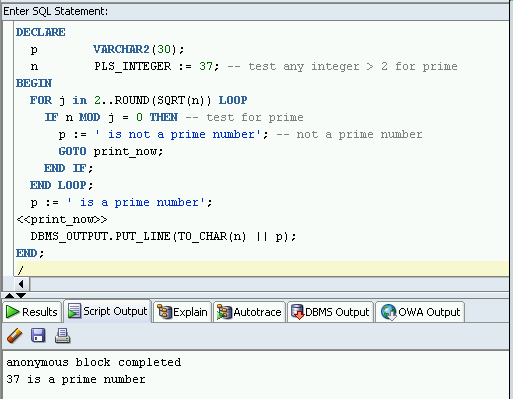Click the VARCHAR2(30) declaration

pyautogui.click(x=138, y=49)
